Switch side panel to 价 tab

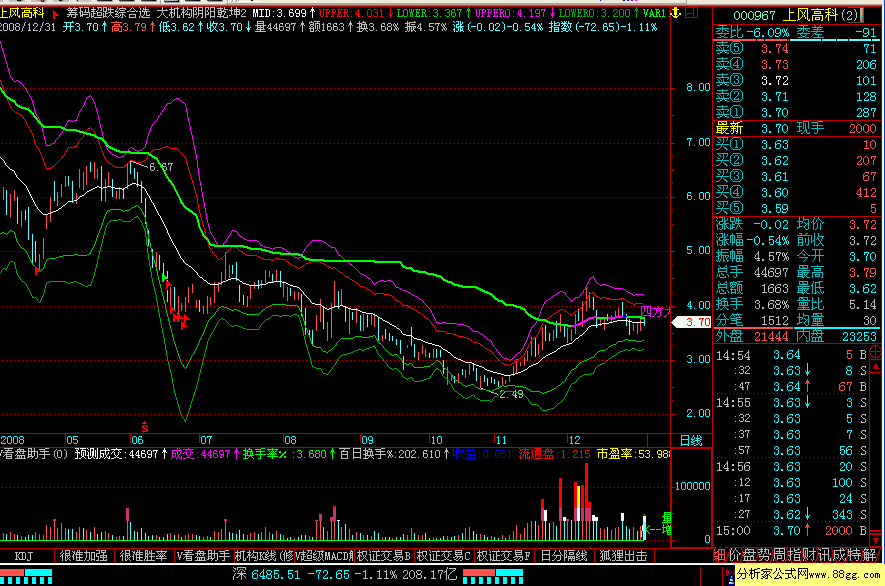[734, 555]
